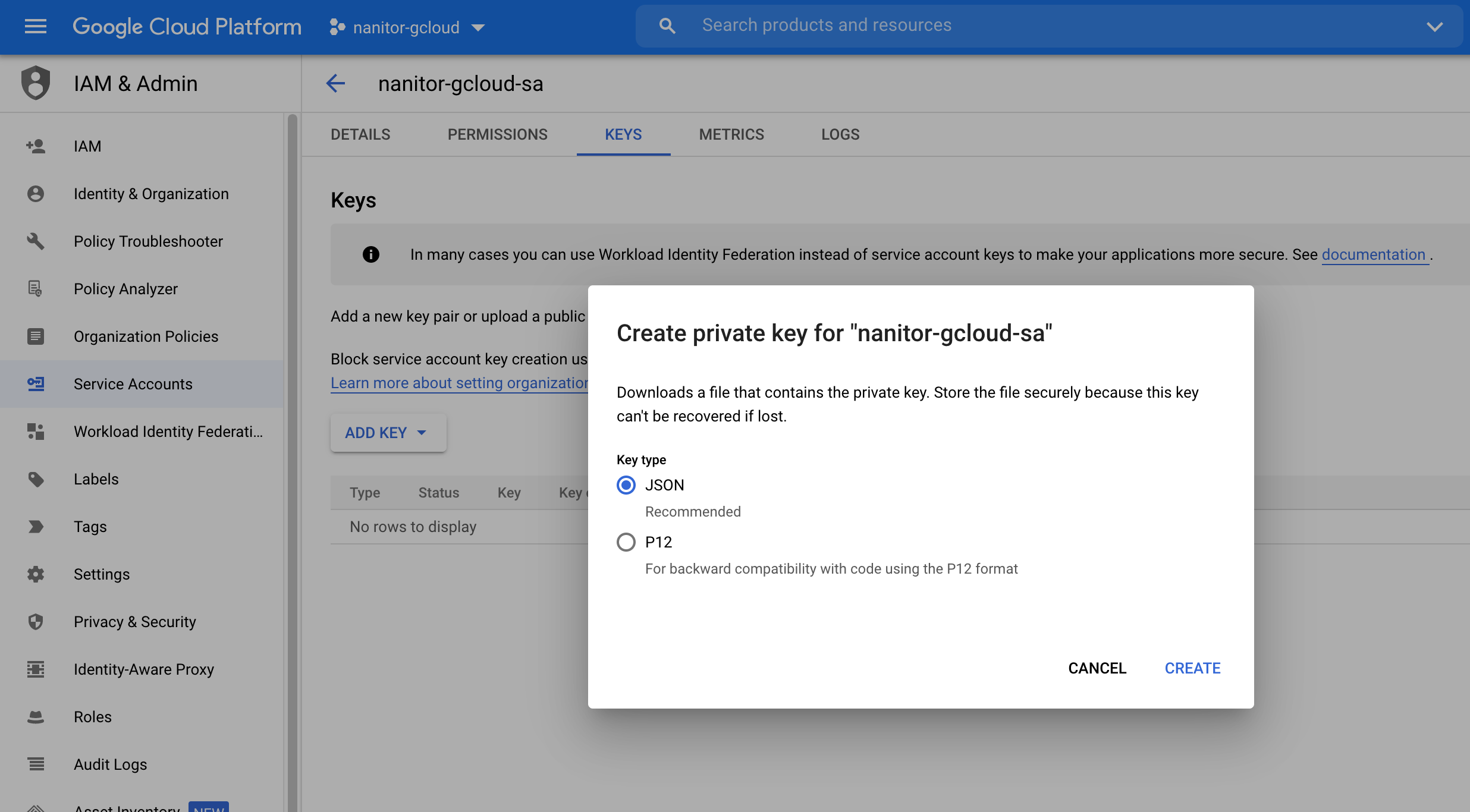Screen dimensions: 1470x812
Task: Click the Labels tag icon
Action: point(36,479)
